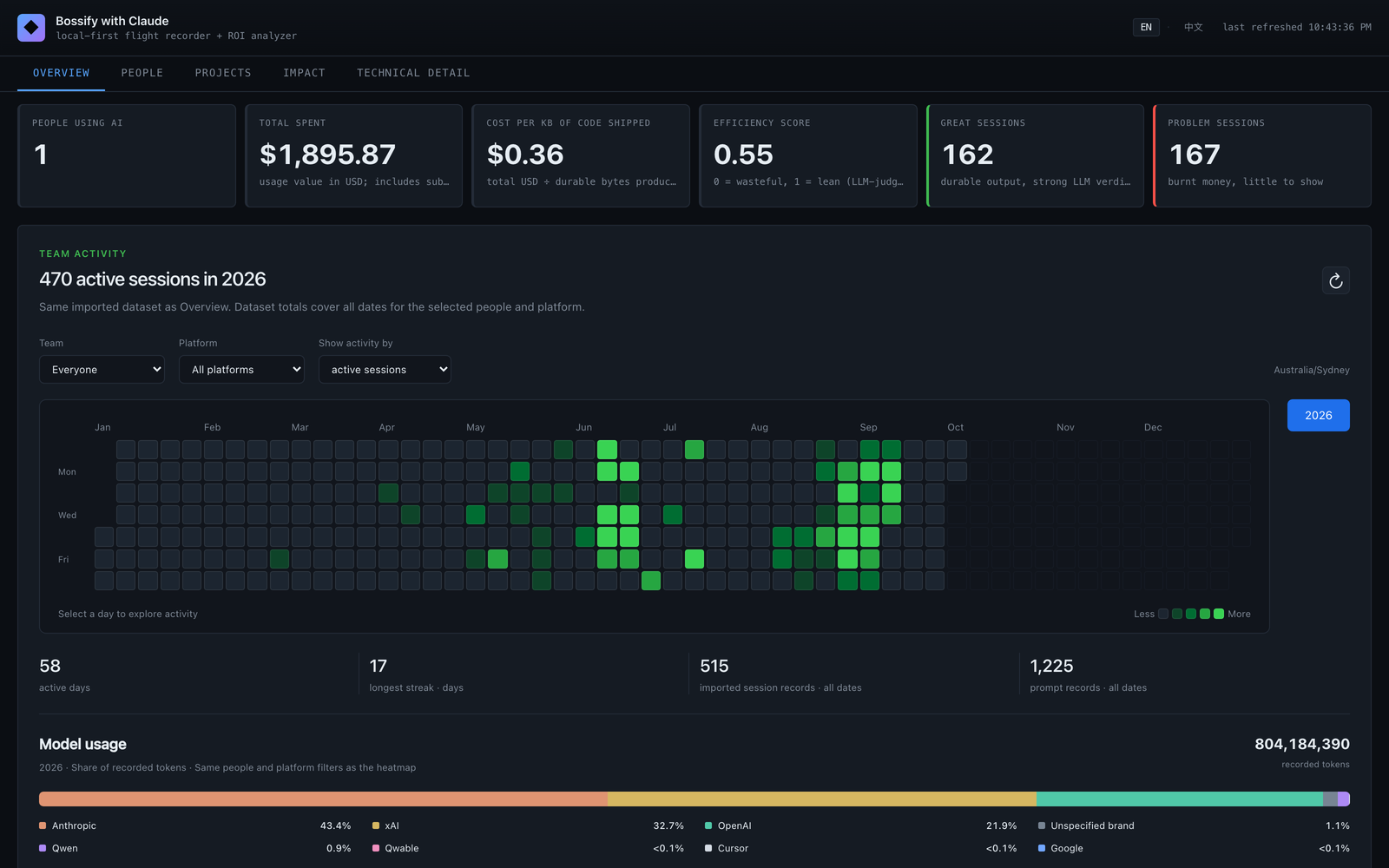This screenshot has height=868, width=1389.
Task: Open the Problem Sessions 167 card
Action: [1262, 155]
